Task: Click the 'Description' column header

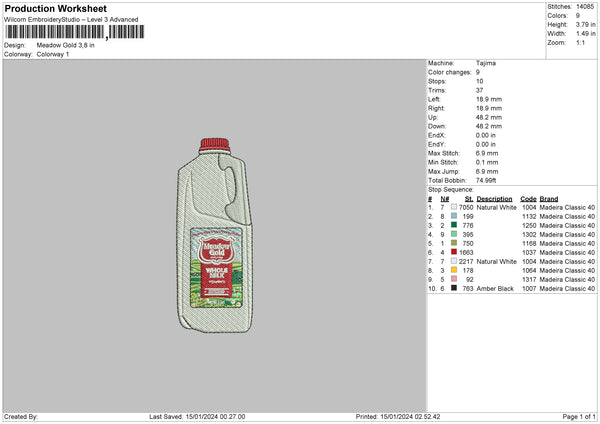Action: (x=494, y=199)
